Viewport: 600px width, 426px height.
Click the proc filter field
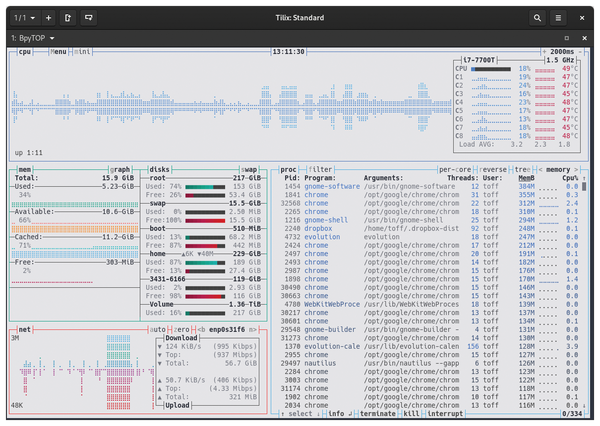pyautogui.click(x=320, y=170)
